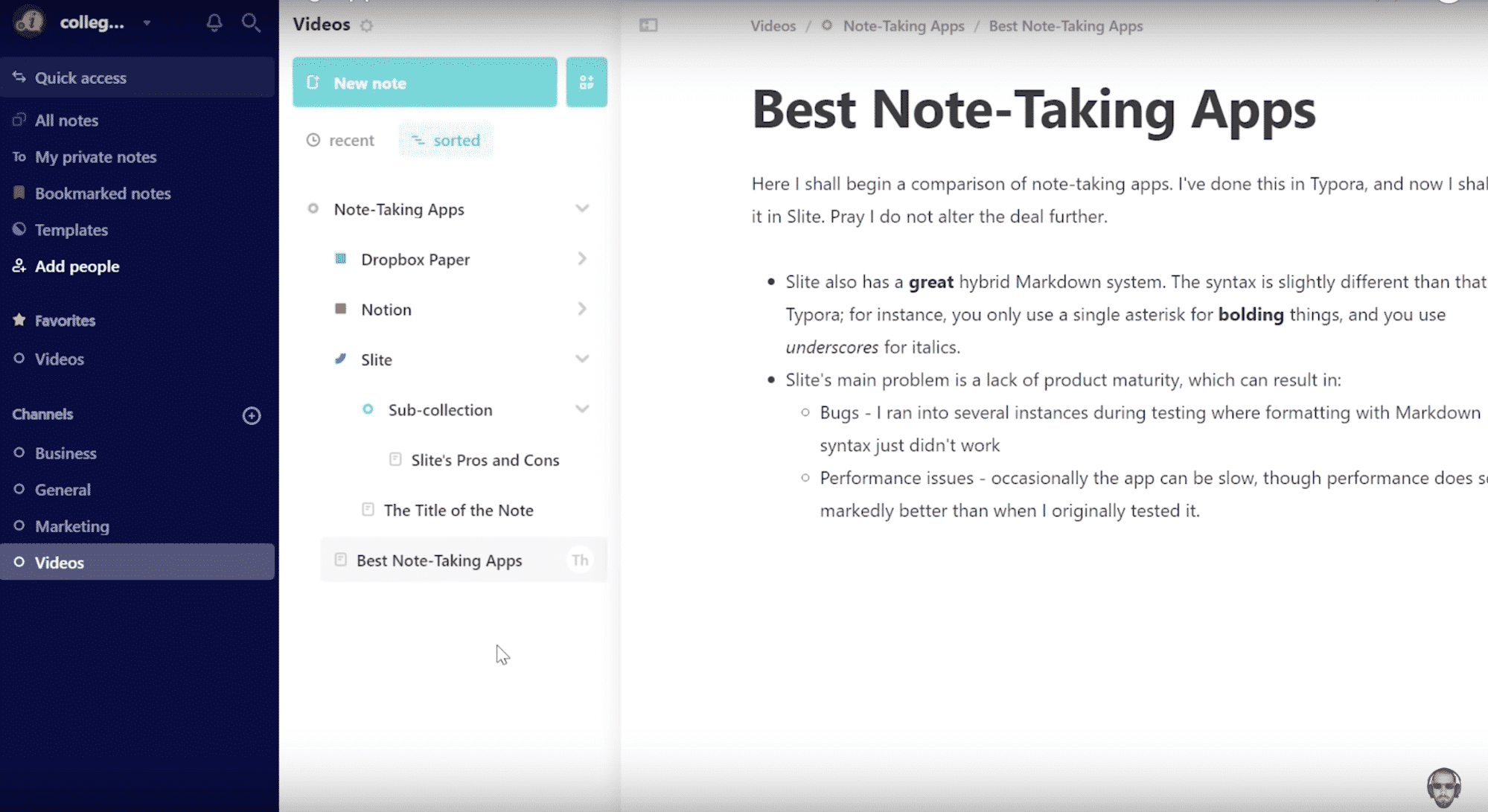Open Bookmarked notes section
The height and width of the screenshot is (812, 1488).
point(103,193)
